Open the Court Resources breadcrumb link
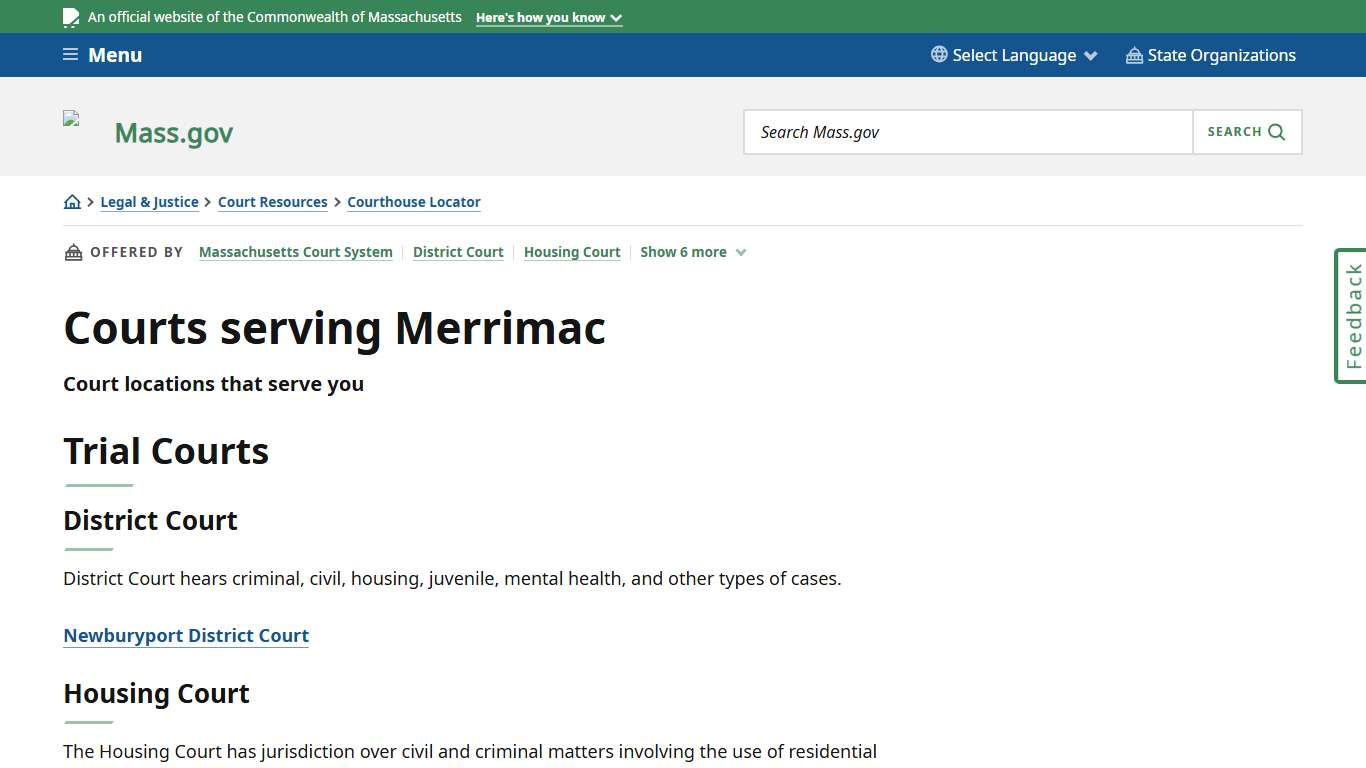Image resolution: width=1366 pixels, height=768 pixels. coord(272,202)
